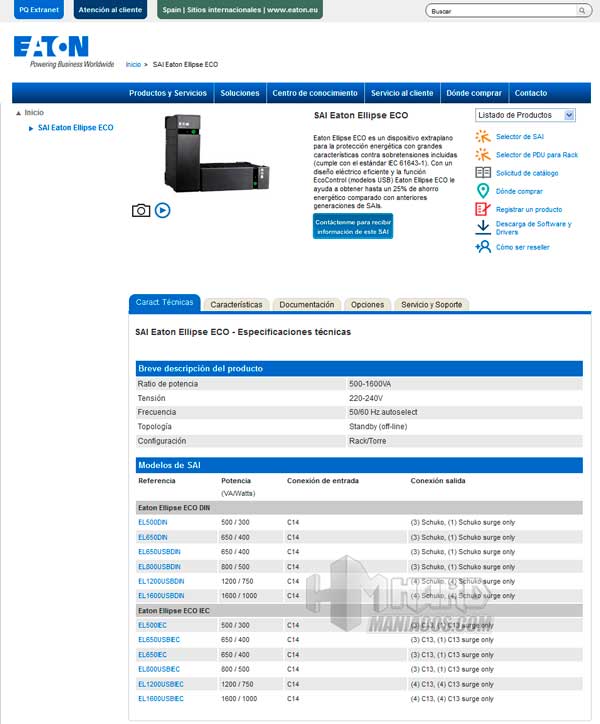This screenshot has width=600, height=724.
Task: Open the EL1600USBIEC model link
Action: (x=161, y=699)
